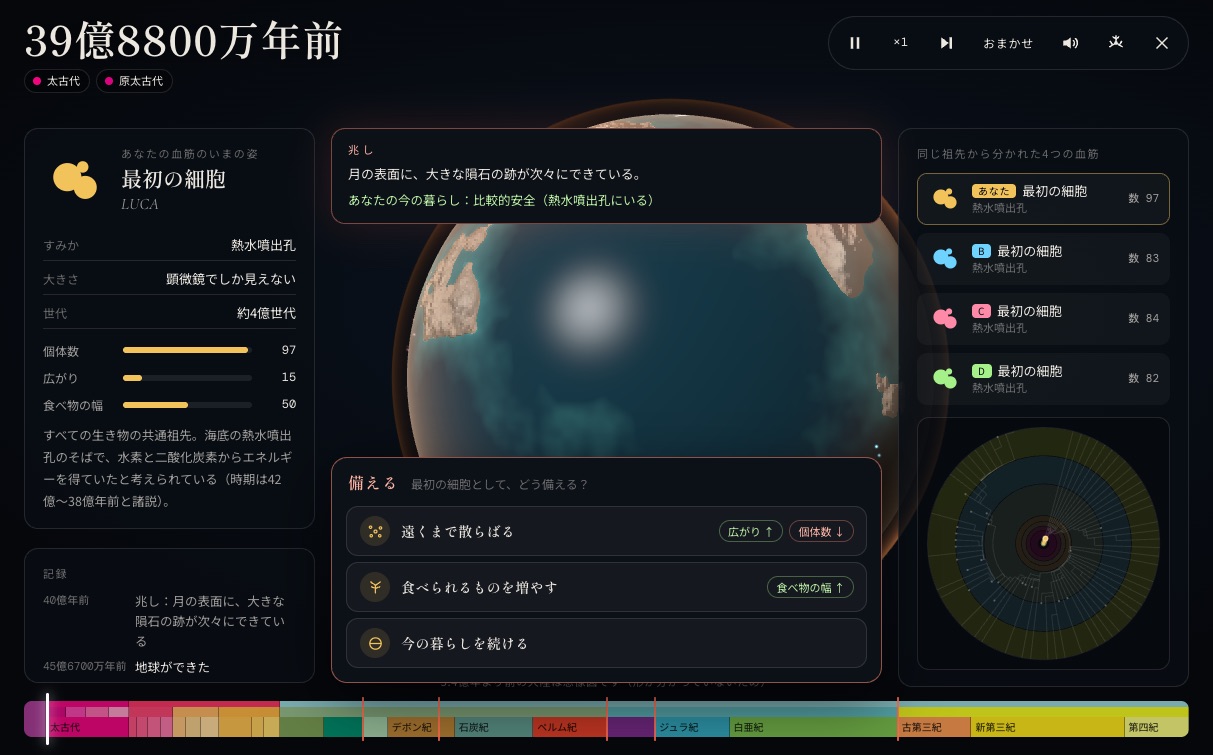Click the pink cell icon of lineage C
The height and width of the screenshot is (755, 1213).
tap(945, 319)
